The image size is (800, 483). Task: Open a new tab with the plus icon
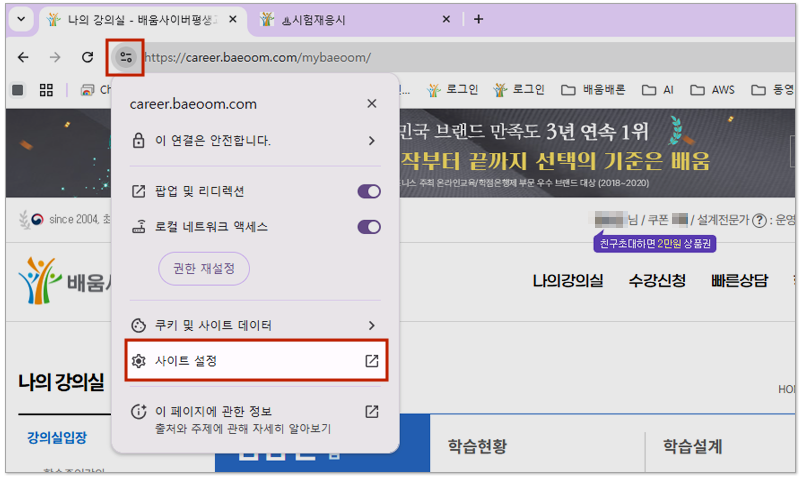click(x=478, y=19)
